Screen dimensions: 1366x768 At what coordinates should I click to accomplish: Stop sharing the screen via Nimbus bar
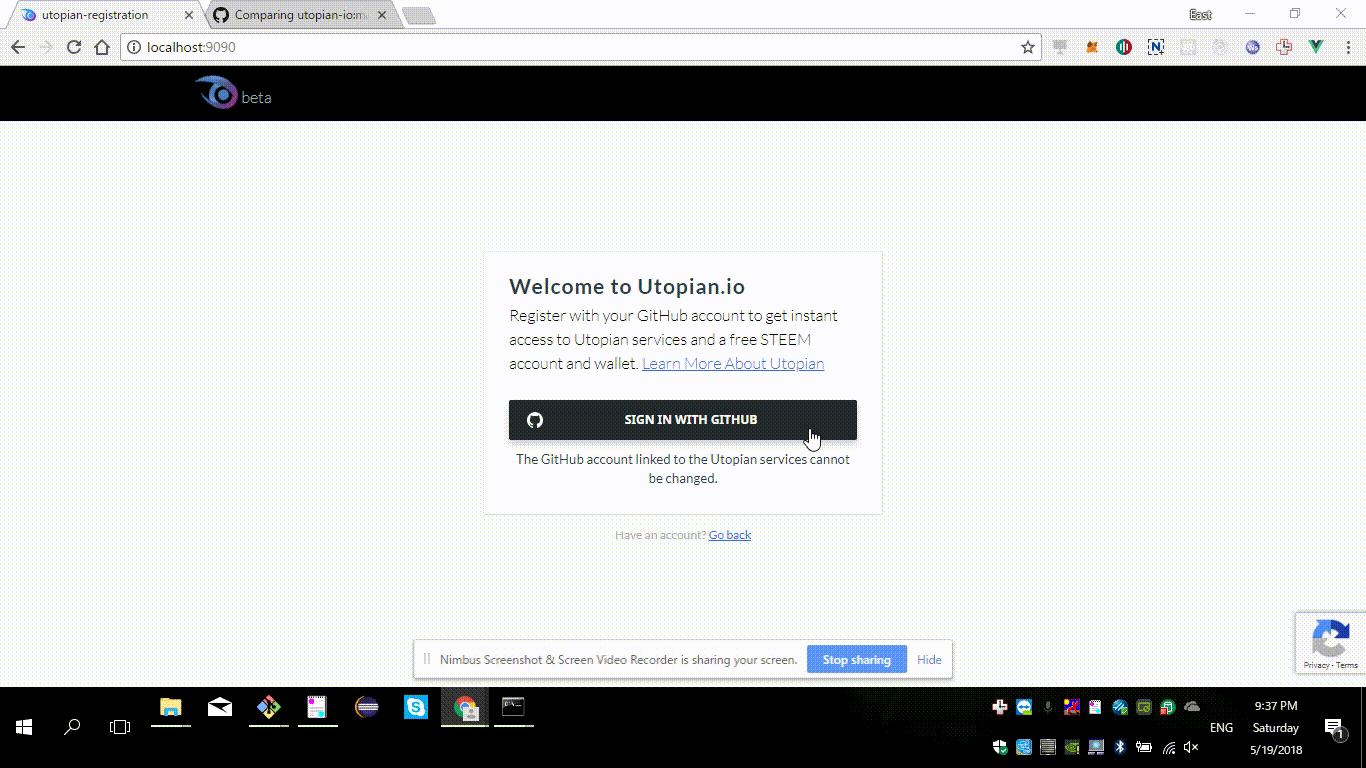pos(856,660)
